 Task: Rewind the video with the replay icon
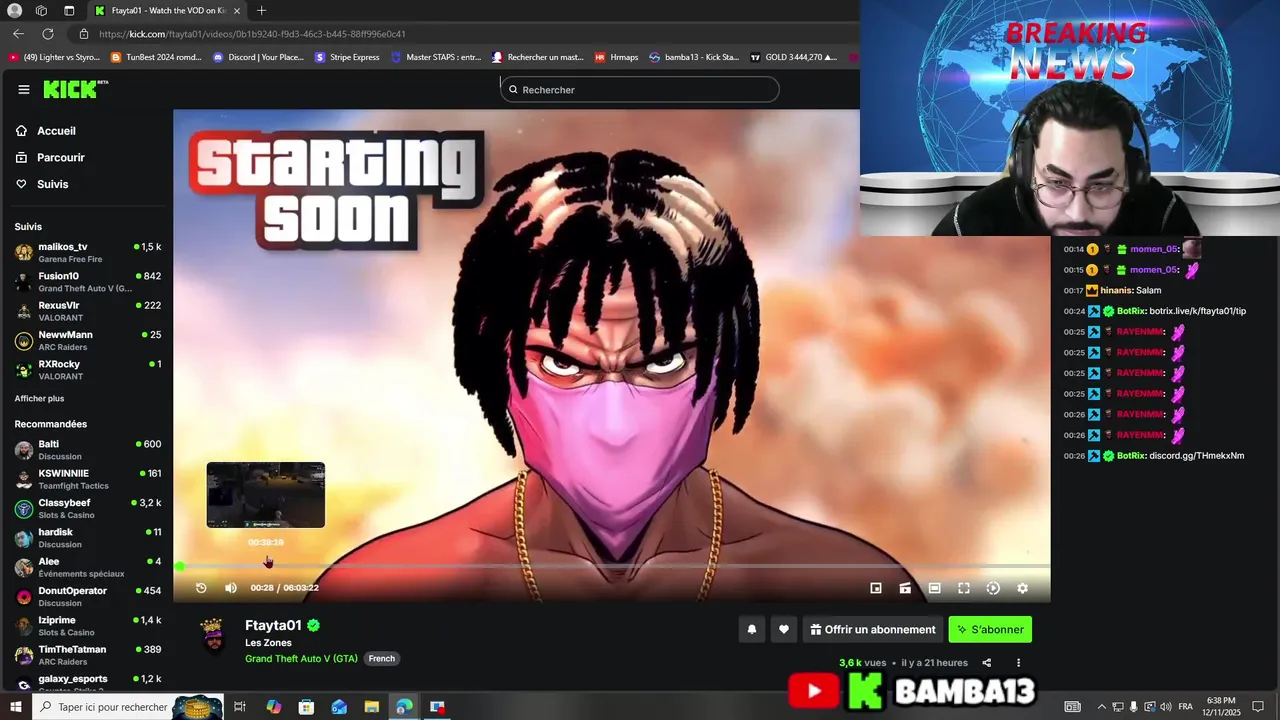[201, 588]
